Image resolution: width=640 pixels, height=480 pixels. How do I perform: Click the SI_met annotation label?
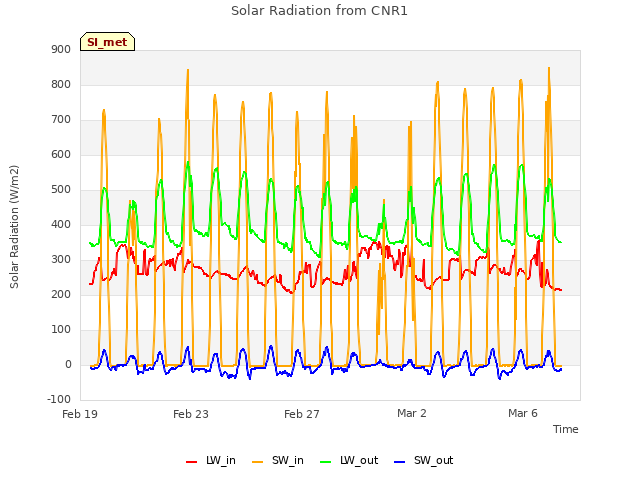tap(107, 42)
